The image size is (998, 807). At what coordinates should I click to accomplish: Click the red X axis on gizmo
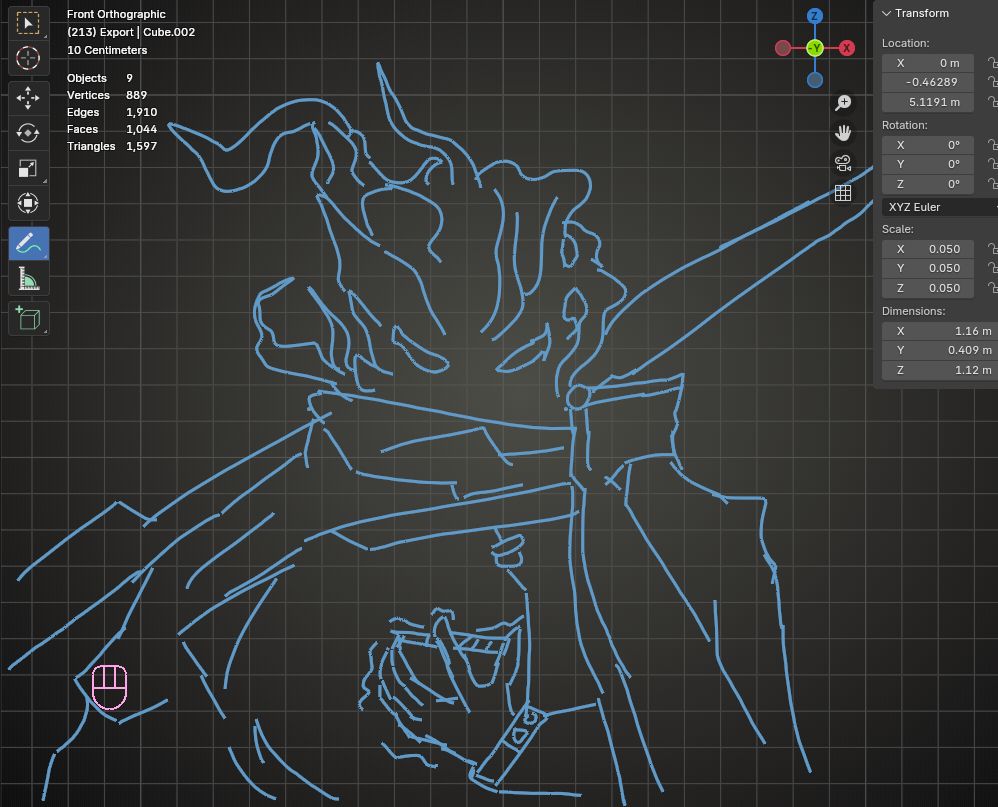pos(847,48)
